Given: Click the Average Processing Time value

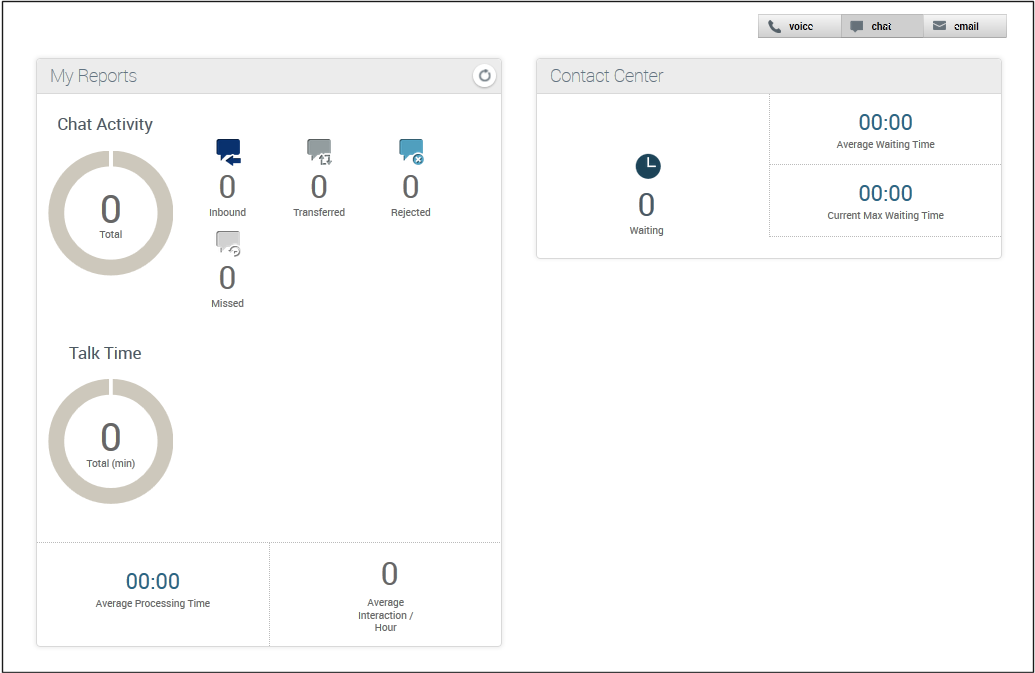Looking at the screenshot, I should pos(153,581).
